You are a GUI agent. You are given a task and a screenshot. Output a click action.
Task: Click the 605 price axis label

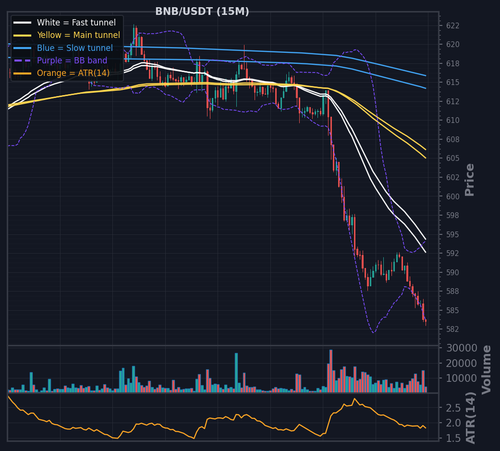pyautogui.click(x=453, y=158)
